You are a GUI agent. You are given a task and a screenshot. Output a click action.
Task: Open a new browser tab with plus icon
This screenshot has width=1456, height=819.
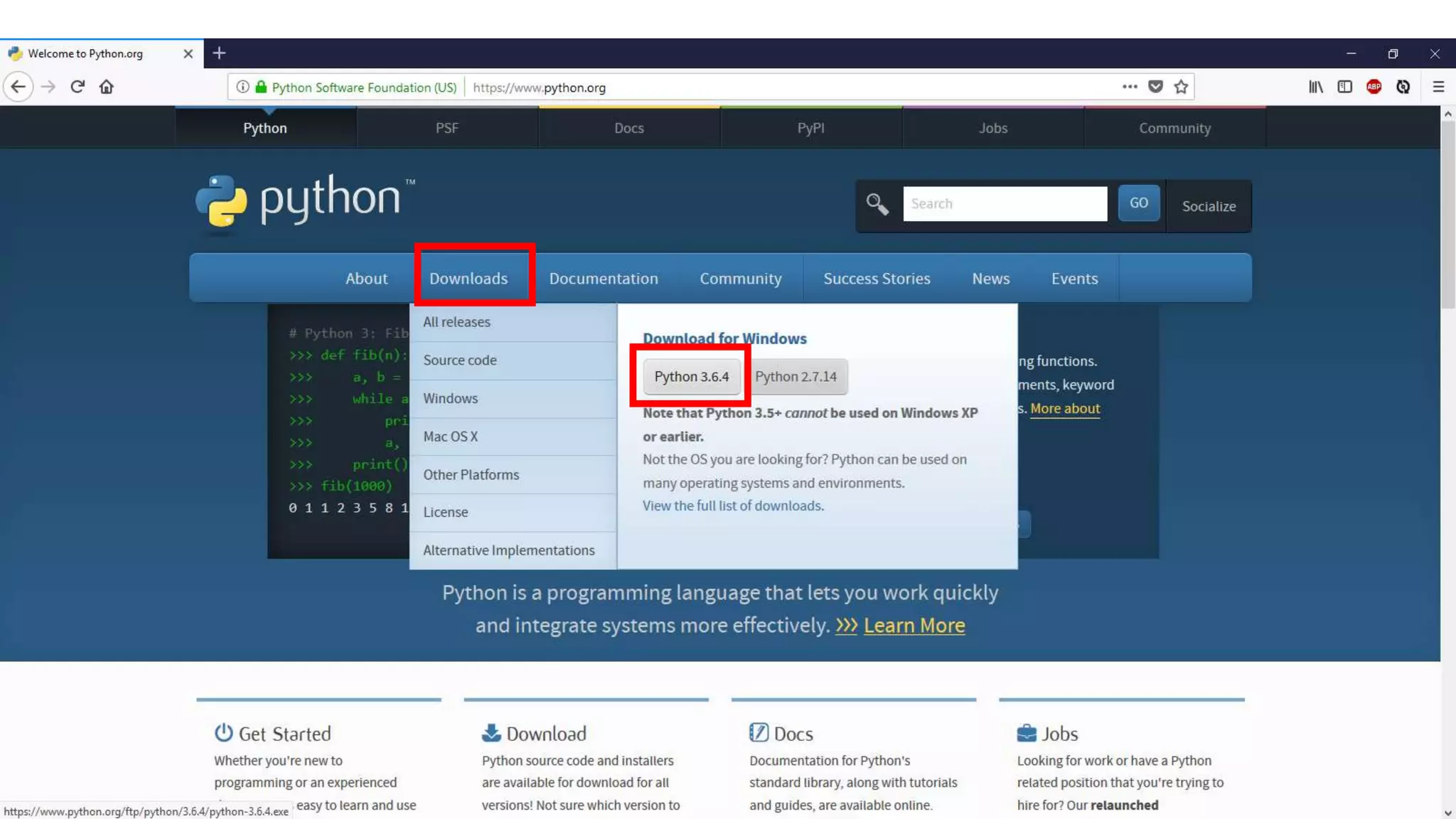[219, 53]
